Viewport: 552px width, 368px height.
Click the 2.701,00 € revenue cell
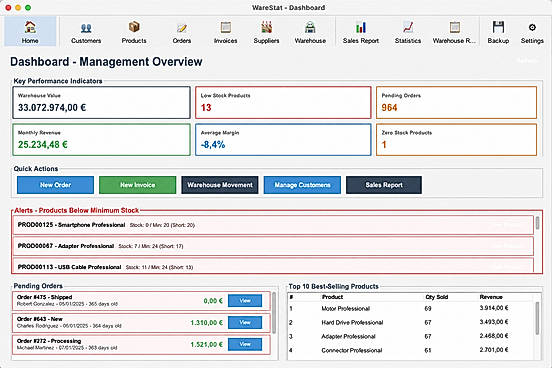[494, 350]
